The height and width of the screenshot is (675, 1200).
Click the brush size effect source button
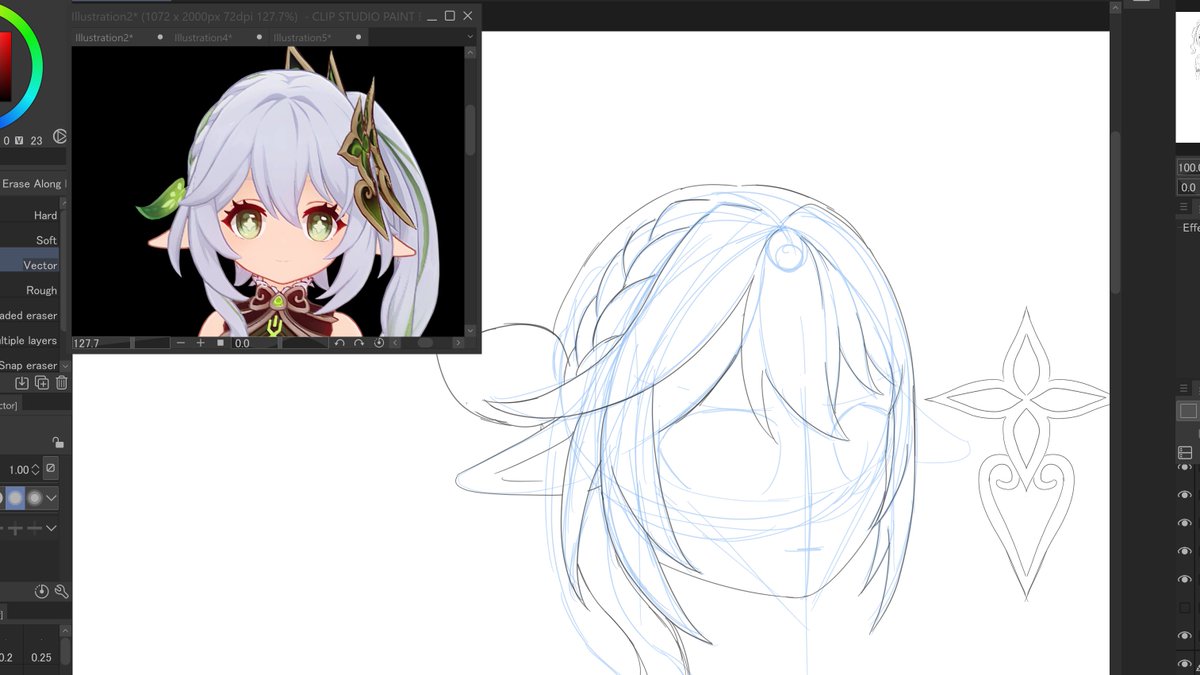[x=51, y=468]
